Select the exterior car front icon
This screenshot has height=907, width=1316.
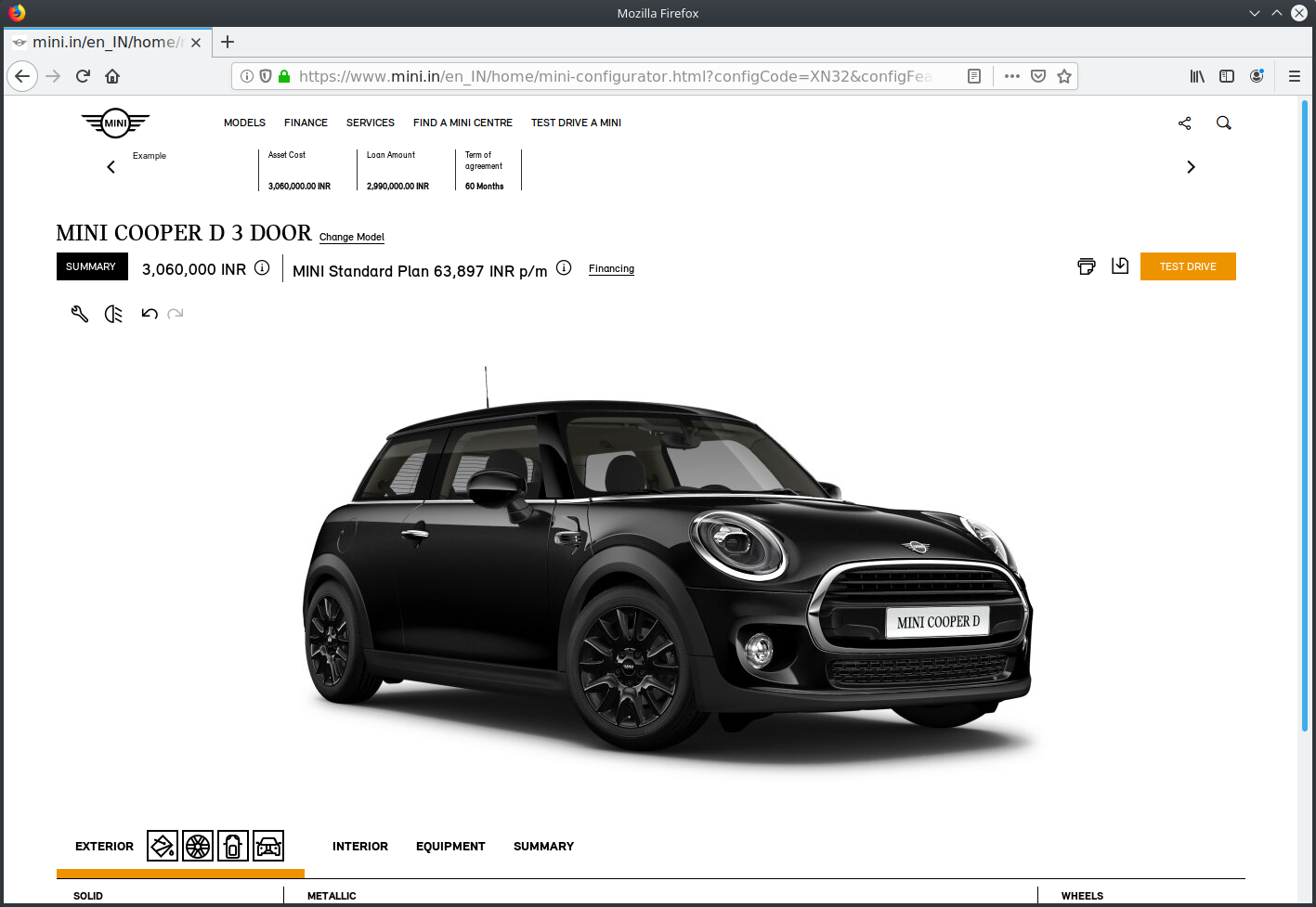pos(268,846)
